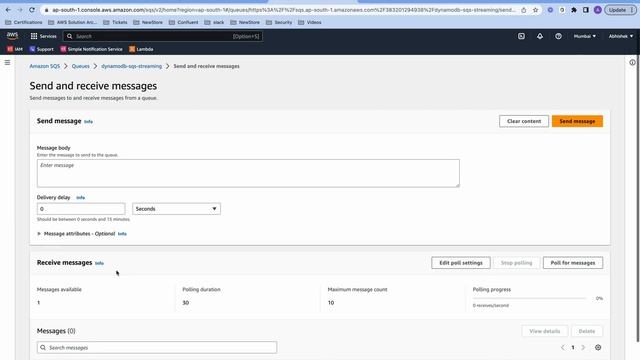Open the Videos bookmark folder
Image resolution: width=640 pixels, height=360 pixels.
pos(310,22)
